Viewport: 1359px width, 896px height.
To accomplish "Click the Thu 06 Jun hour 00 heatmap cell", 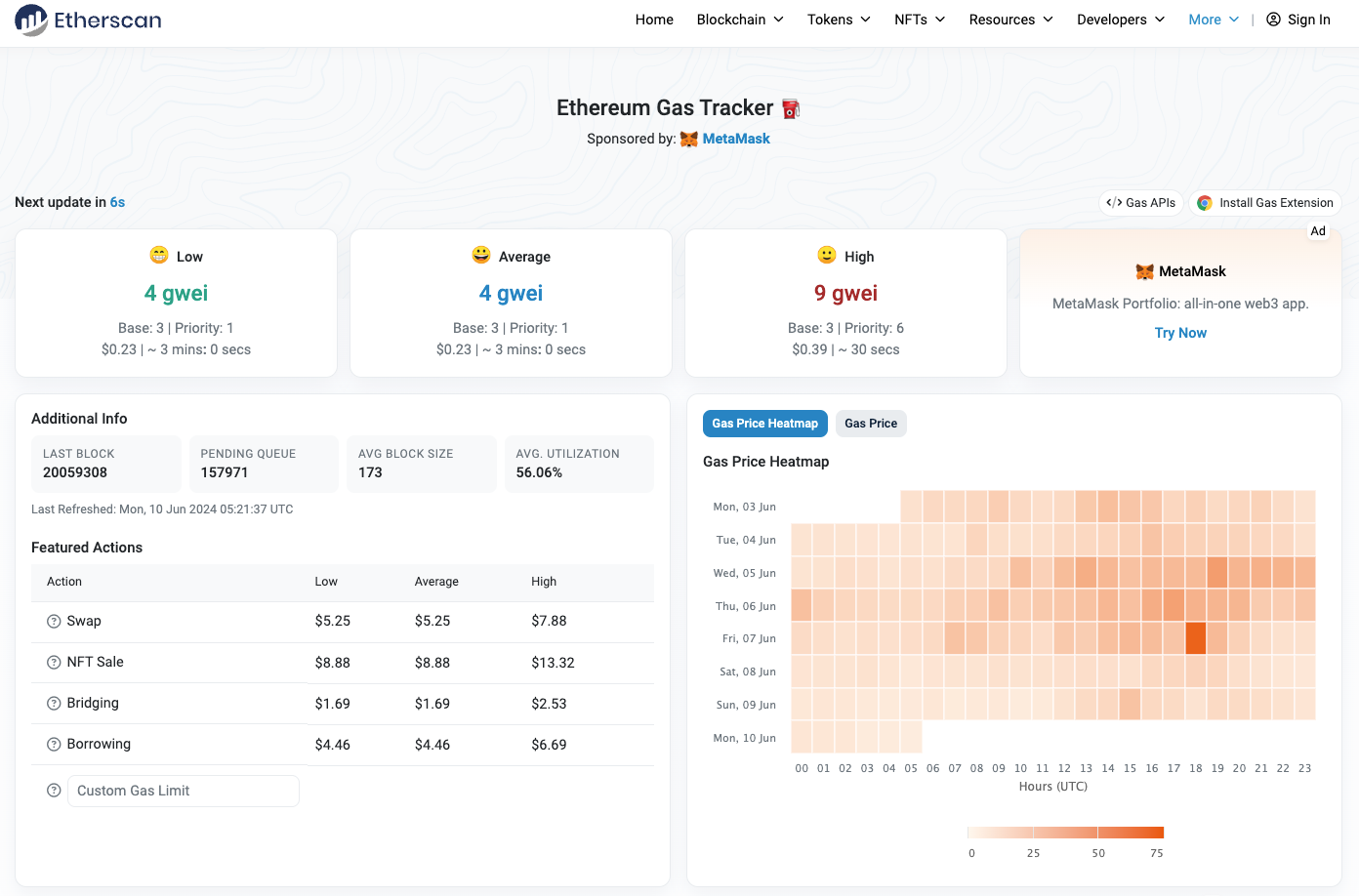I will [802, 605].
